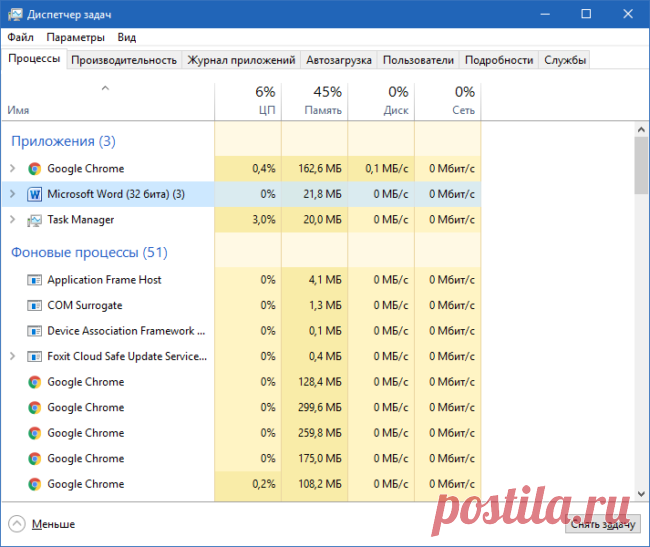Expand the Microsoft Word (32 бита) row

pyautogui.click(x=12, y=194)
